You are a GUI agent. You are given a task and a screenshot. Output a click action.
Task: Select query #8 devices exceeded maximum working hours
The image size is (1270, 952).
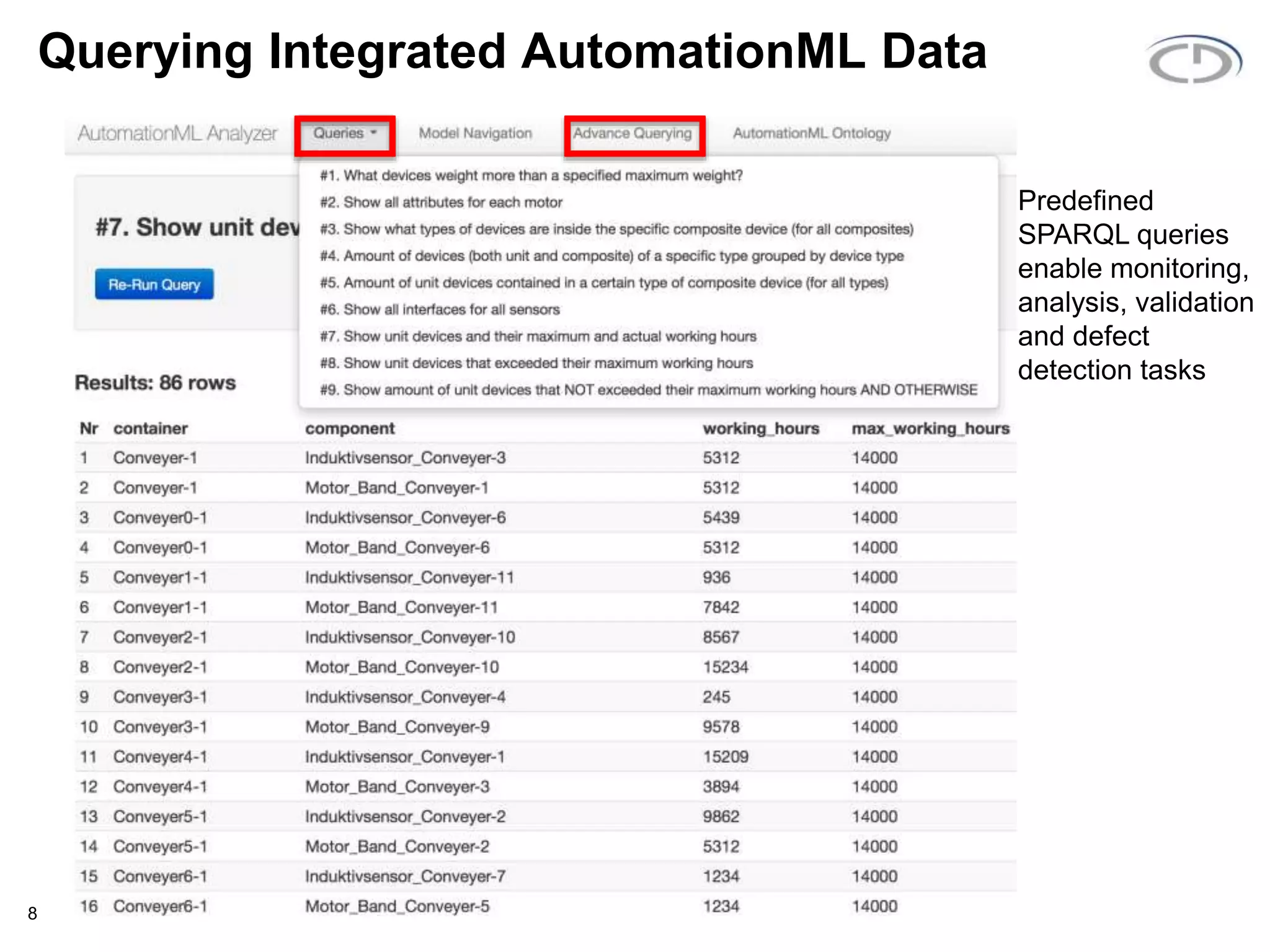click(537, 363)
